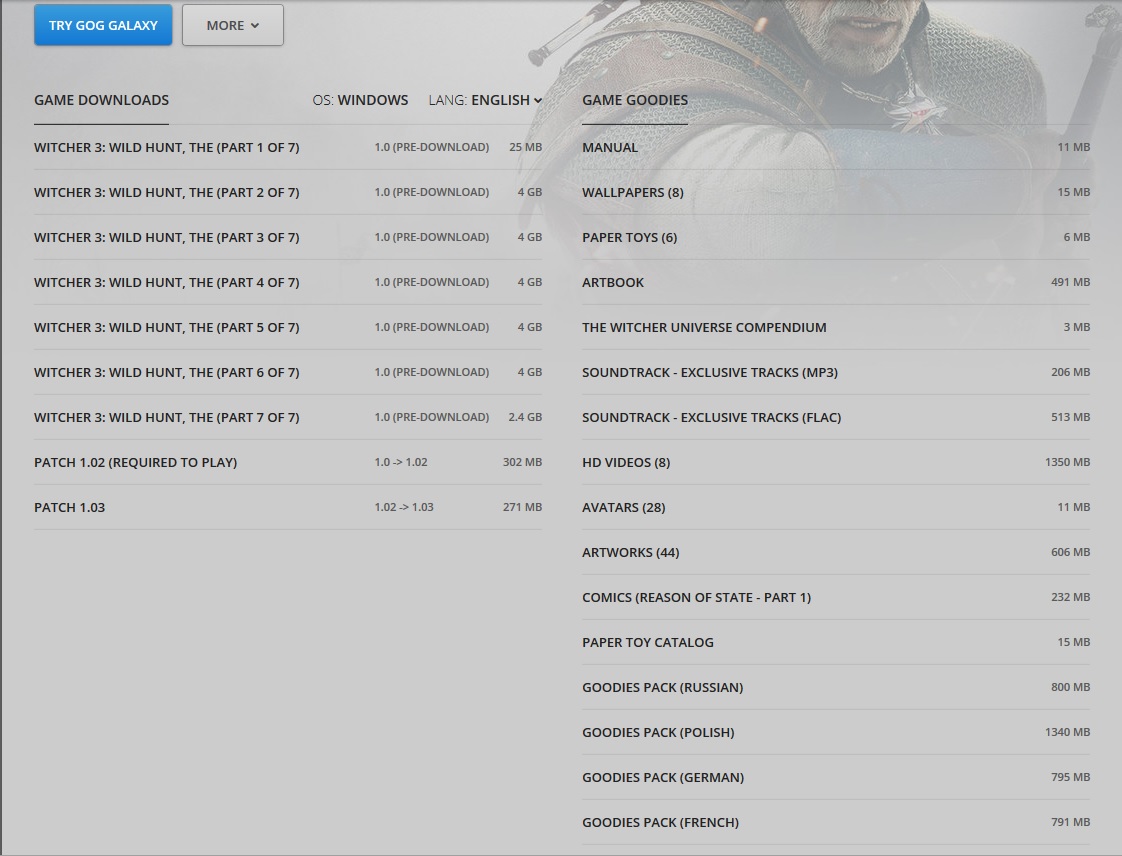Download HD Videos (8)
Viewport: 1122px width, 856px height.
(836, 463)
